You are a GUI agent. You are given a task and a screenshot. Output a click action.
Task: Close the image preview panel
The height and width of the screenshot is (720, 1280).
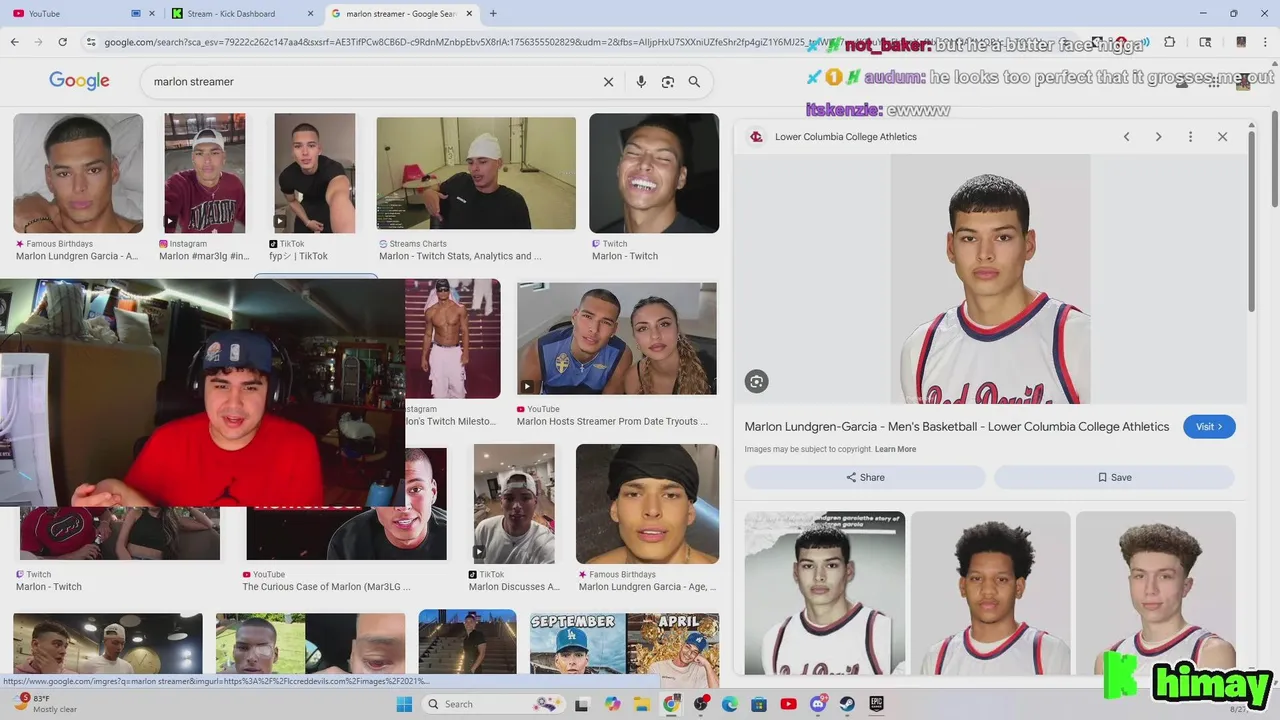(x=1222, y=137)
